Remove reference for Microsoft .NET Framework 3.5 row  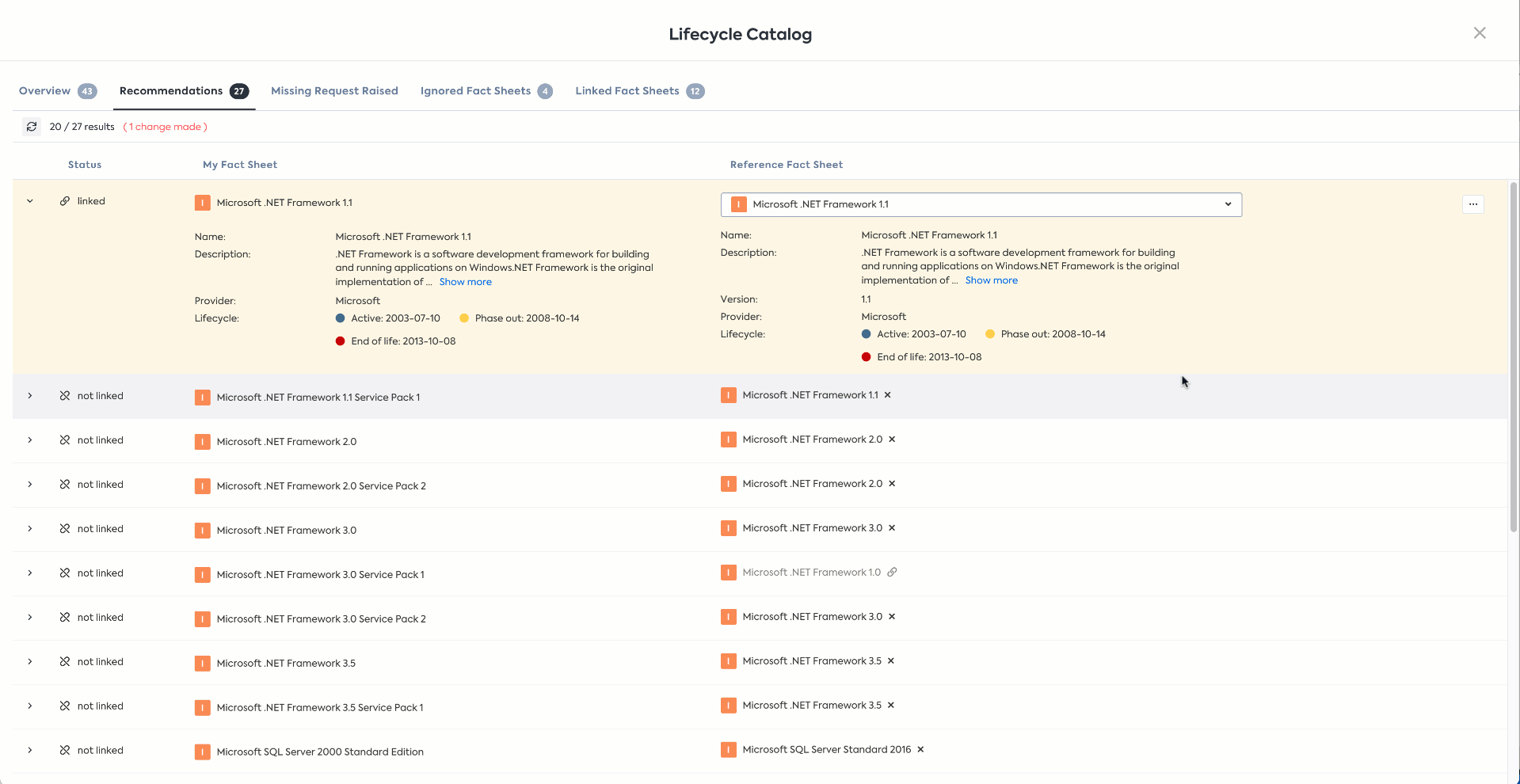click(x=891, y=661)
